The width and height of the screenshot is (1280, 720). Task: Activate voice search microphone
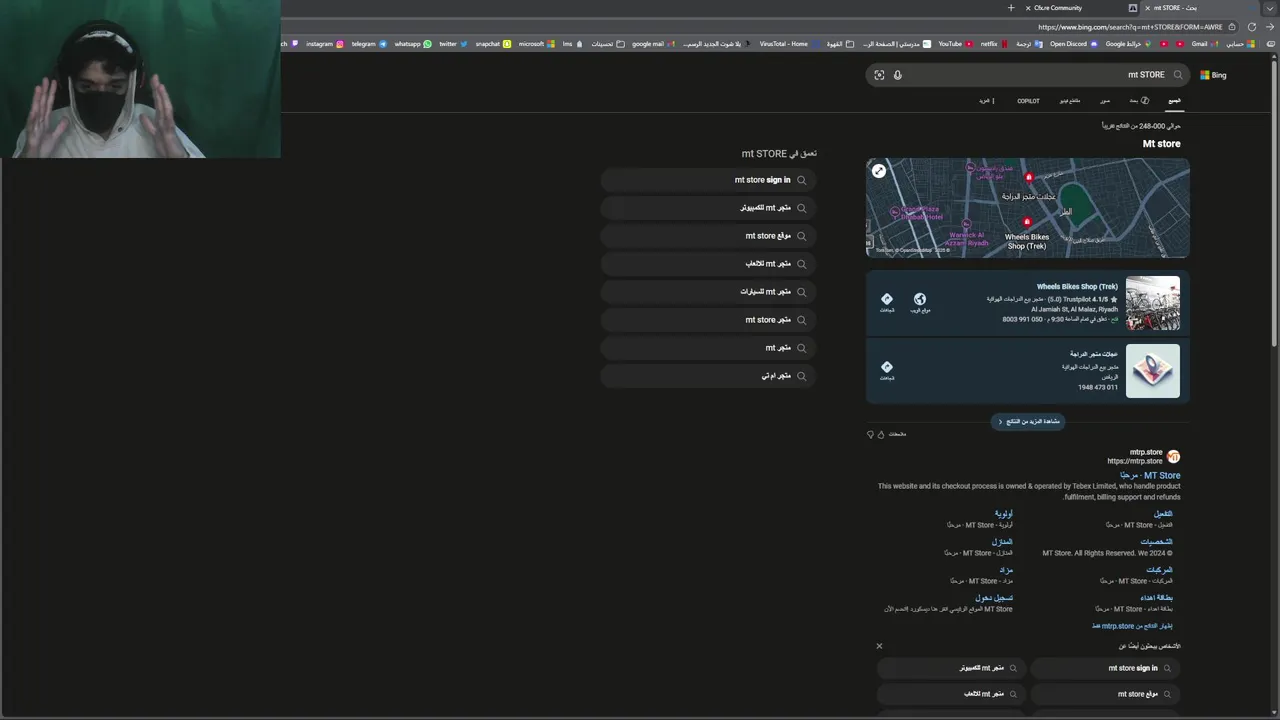pos(897,75)
